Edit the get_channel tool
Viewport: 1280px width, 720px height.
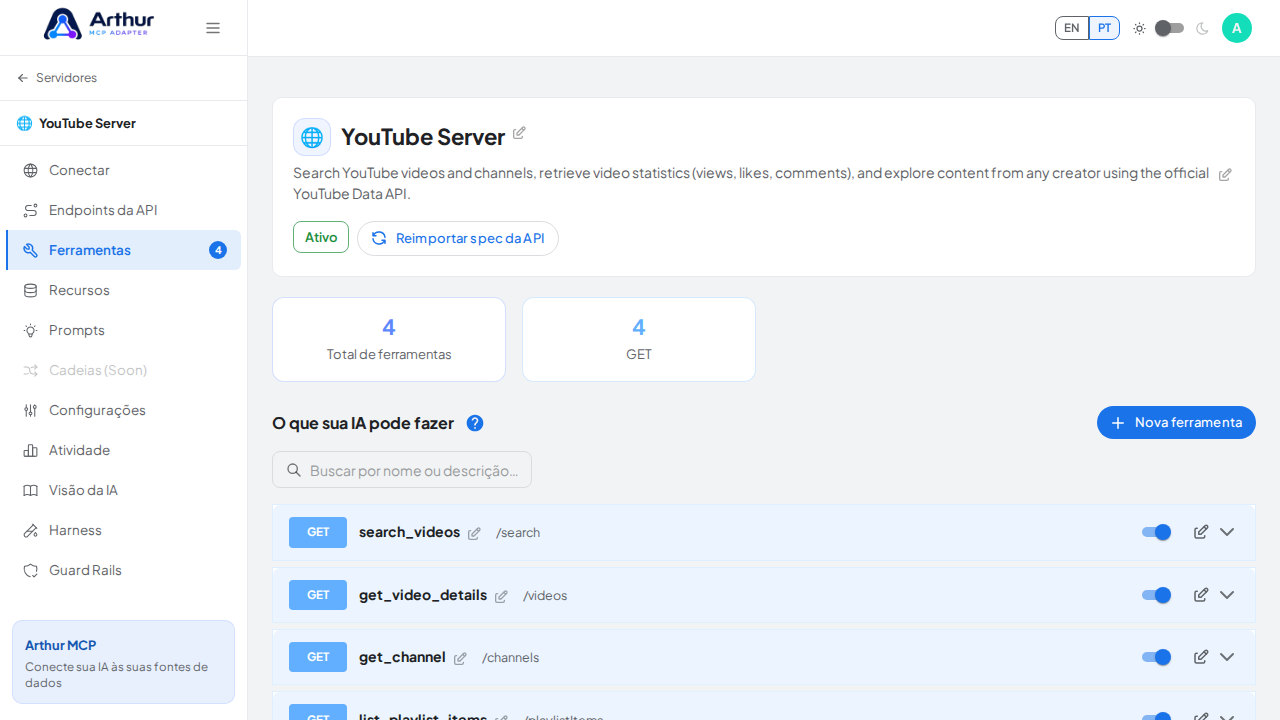coord(1201,657)
